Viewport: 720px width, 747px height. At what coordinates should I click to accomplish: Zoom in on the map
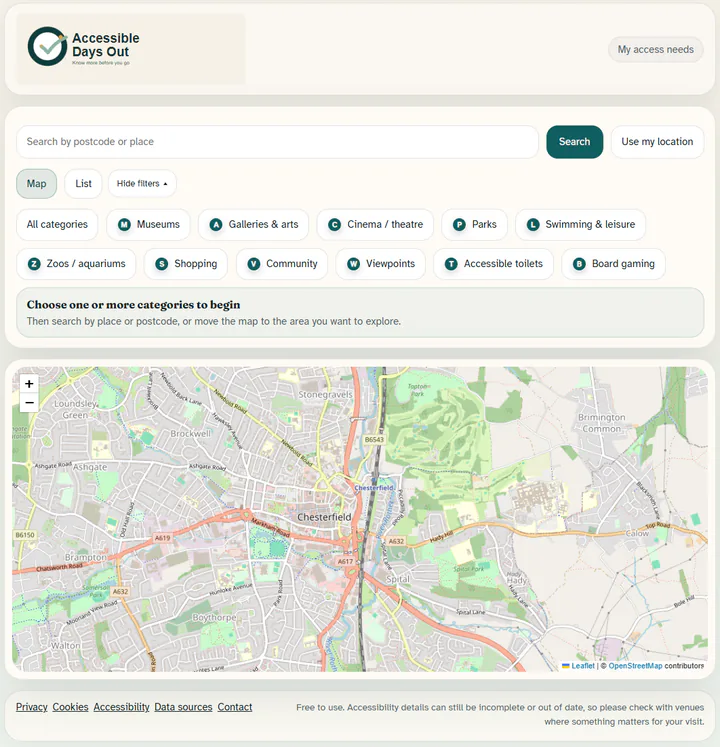coord(29,384)
